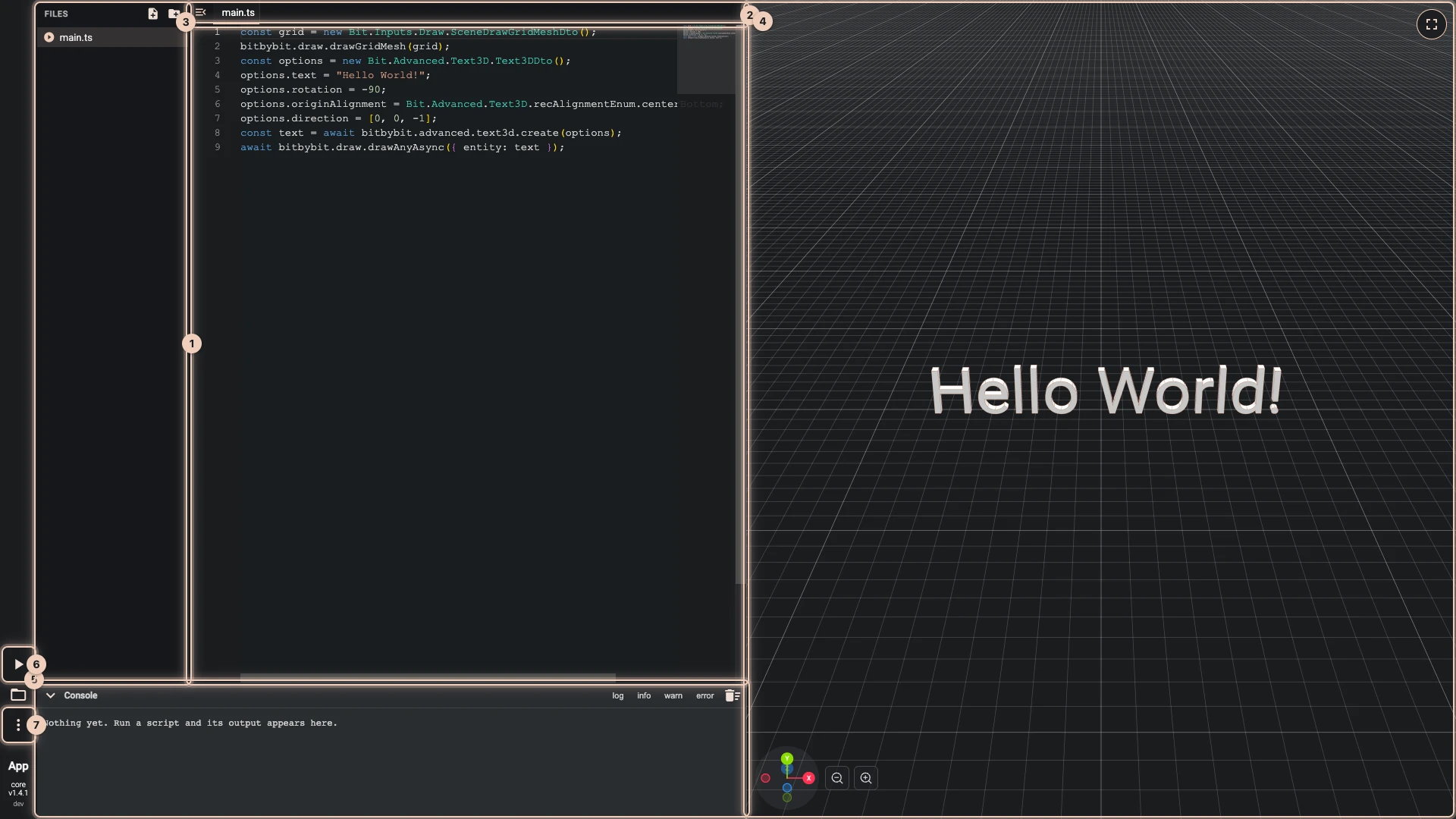The height and width of the screenshot is (819, 1456).
Task: Zoom in the 3D view
Action: tap(866, 778)
